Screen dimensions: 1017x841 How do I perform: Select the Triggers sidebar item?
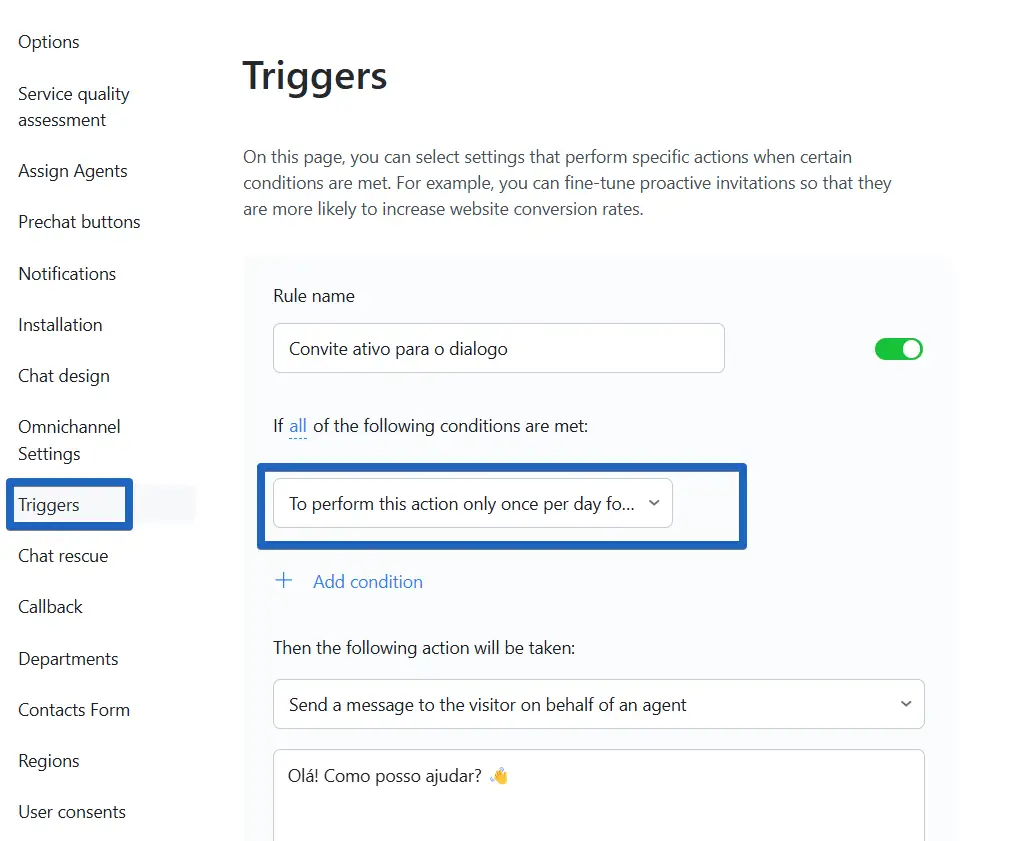49,504
